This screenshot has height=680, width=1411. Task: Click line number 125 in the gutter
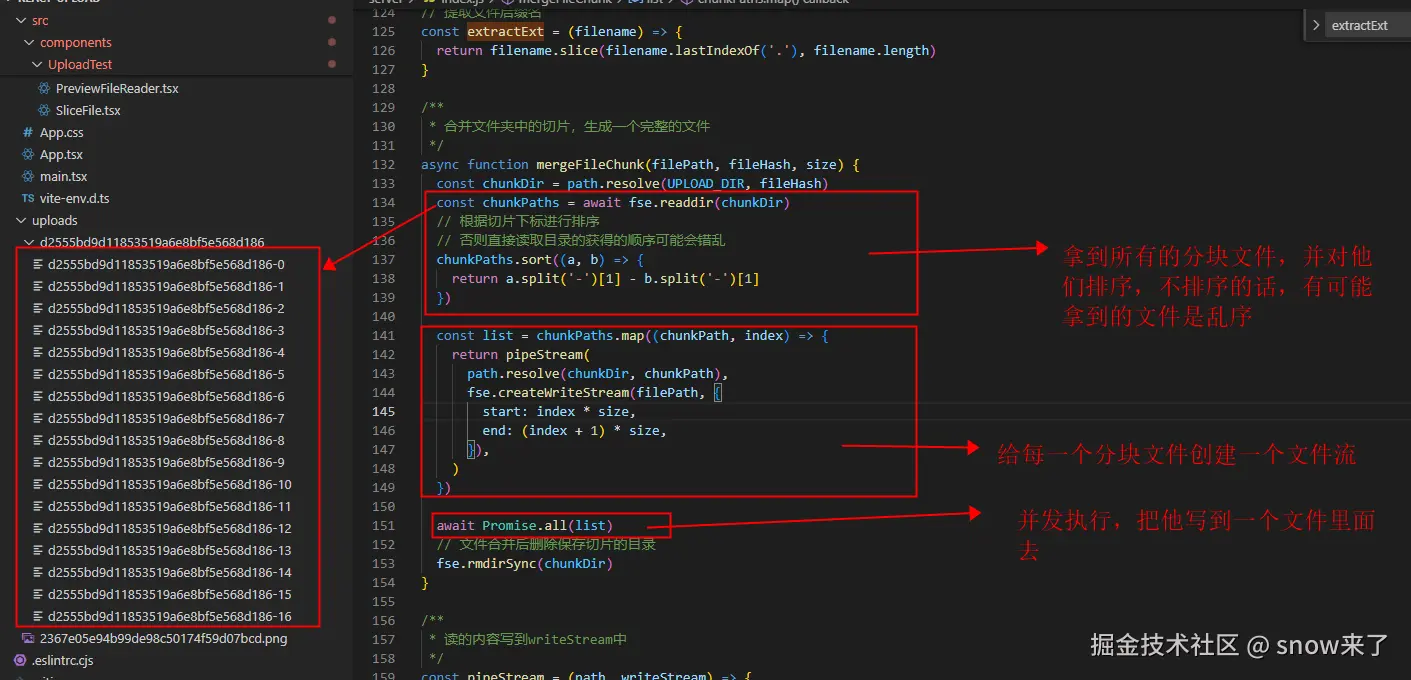(x=383, y=31)
